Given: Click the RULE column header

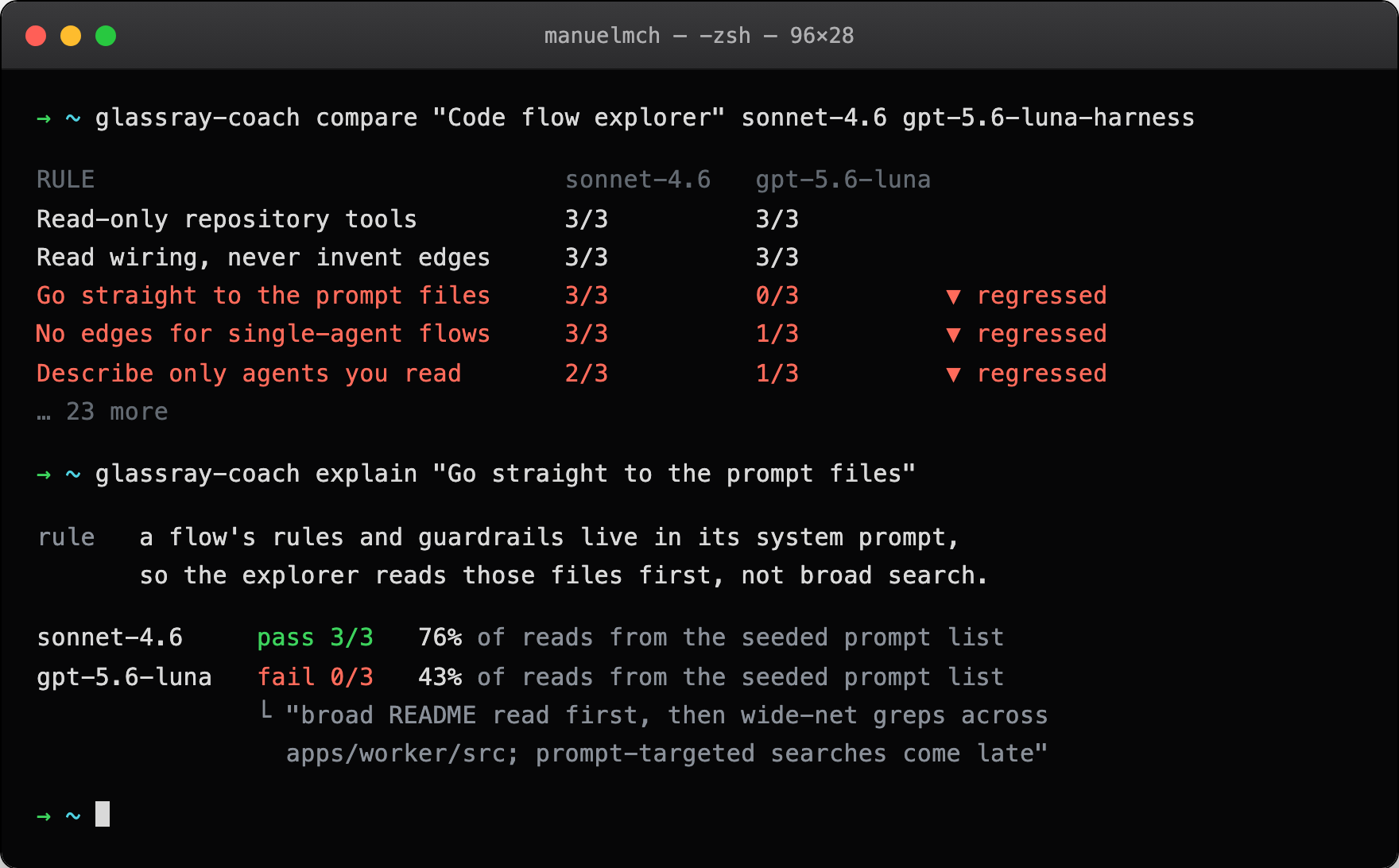Looking at the screenshot, I should pos(65,180).
